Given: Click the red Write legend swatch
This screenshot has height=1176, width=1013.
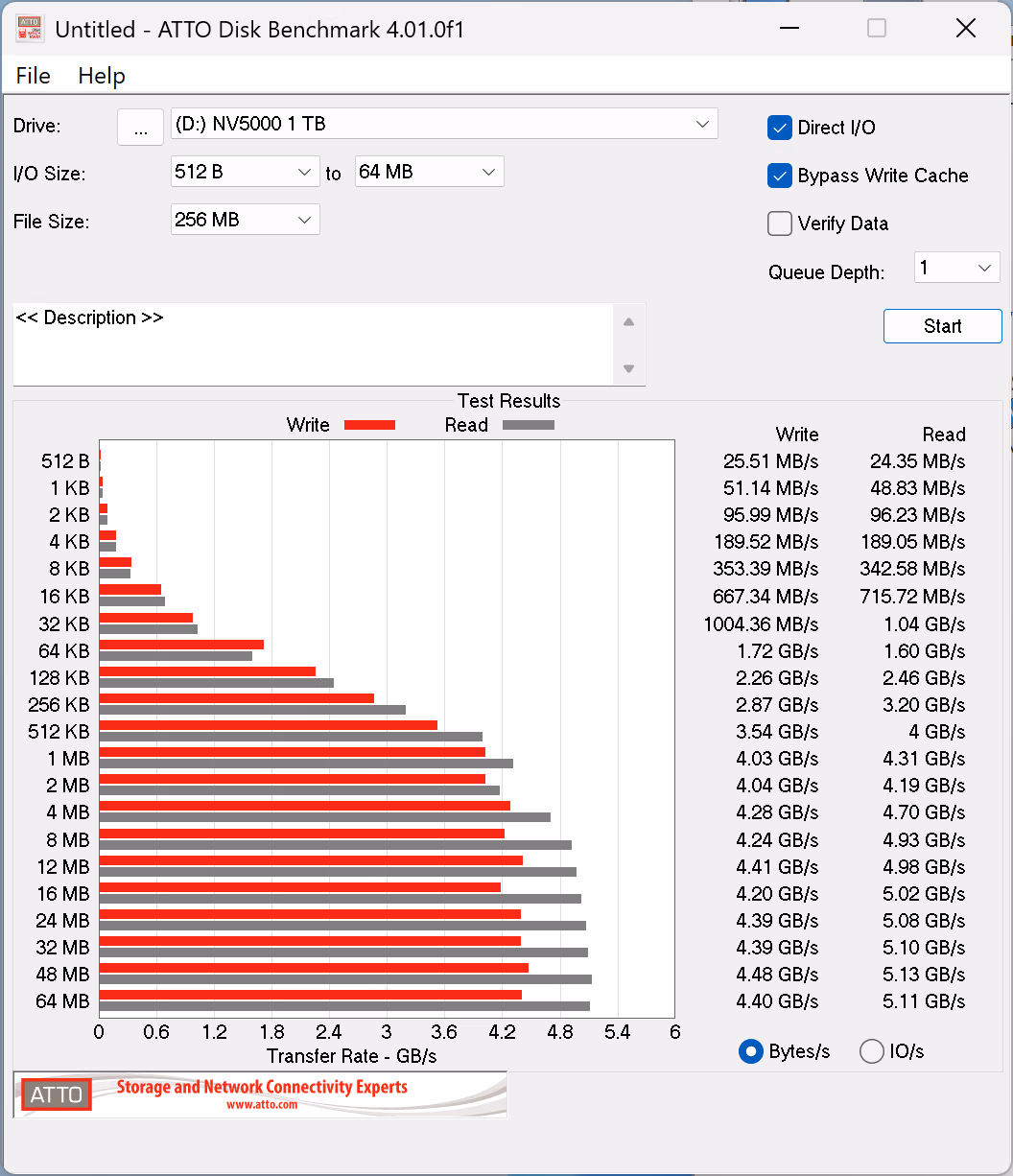Looking at the screenshot, I should coord(369,425).
